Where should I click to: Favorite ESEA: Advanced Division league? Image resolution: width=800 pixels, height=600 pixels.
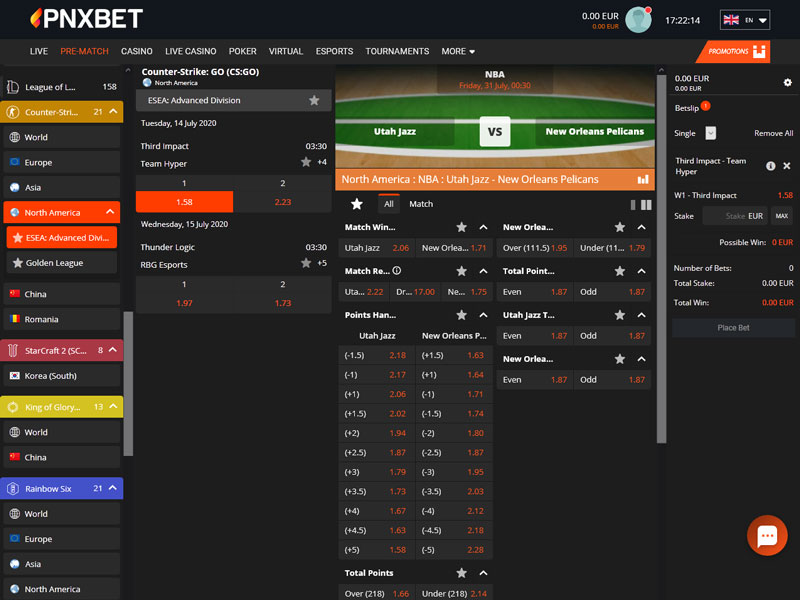pos(314,101)
